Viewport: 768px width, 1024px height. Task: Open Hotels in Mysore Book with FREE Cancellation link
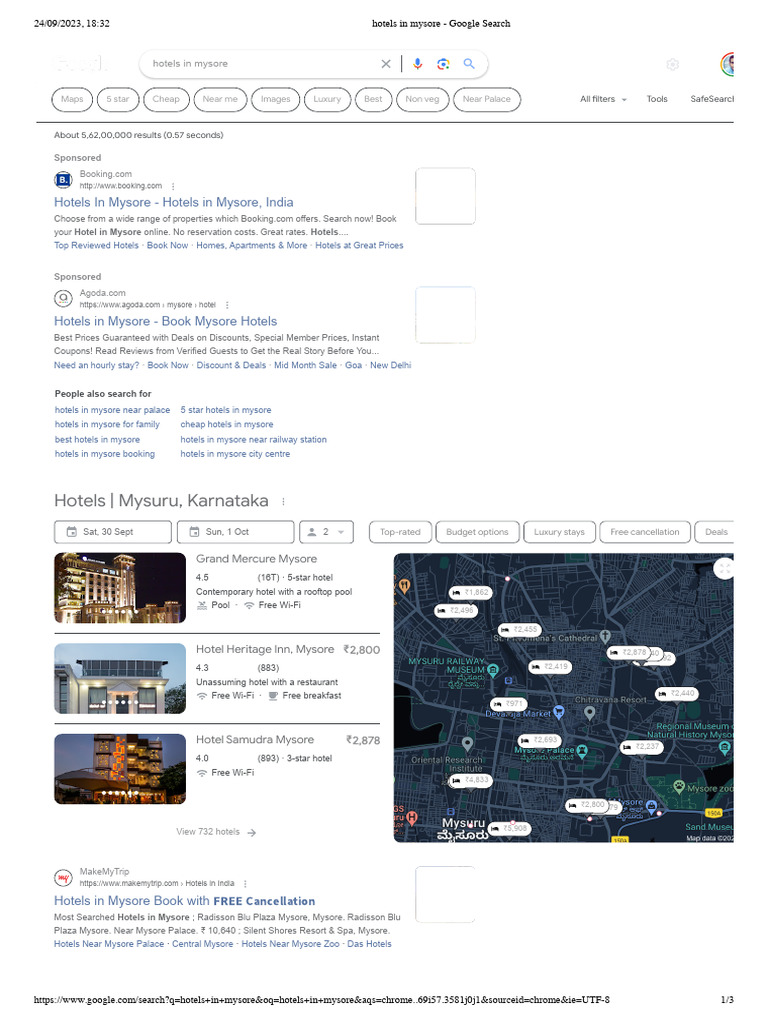coord(184,901)
